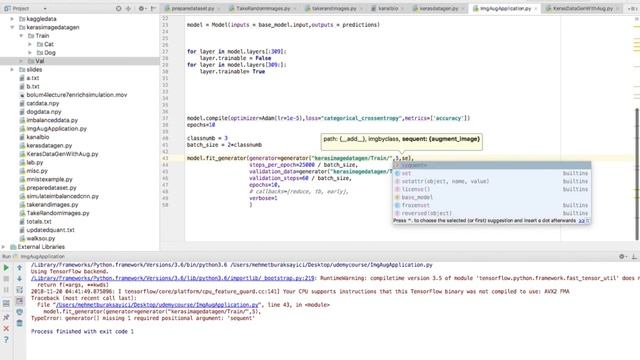Expand External Libraries node
Screen dimensions: 640x360
(x=3, y=247)
